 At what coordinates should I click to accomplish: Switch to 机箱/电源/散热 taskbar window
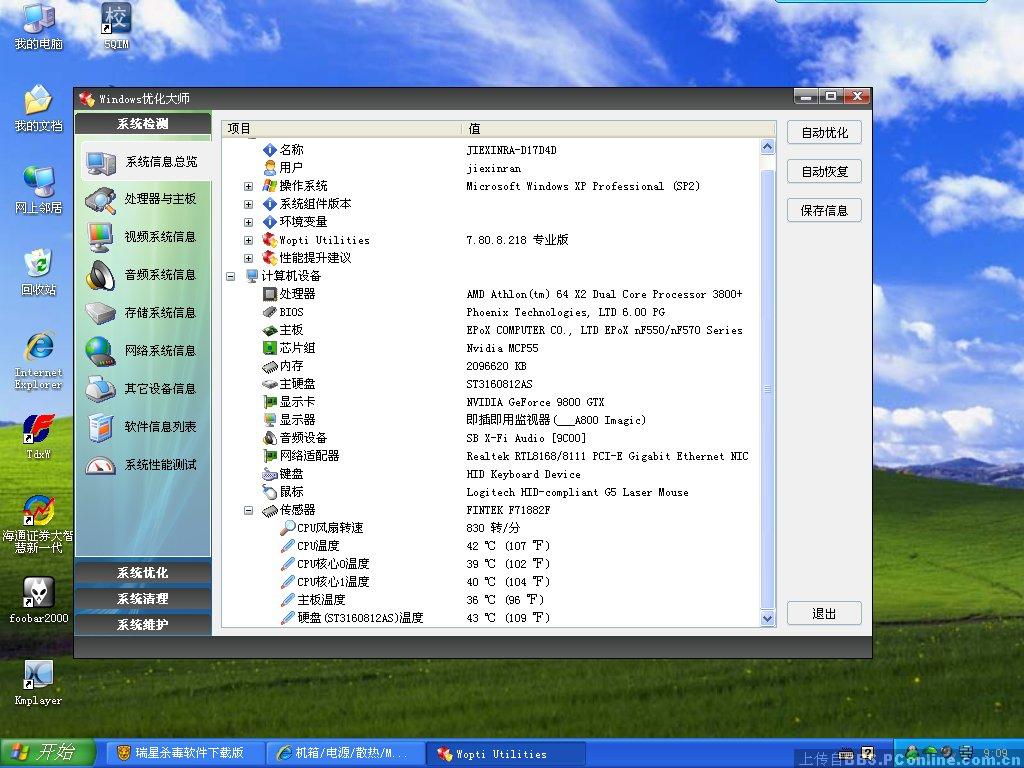tap(345, 754)
